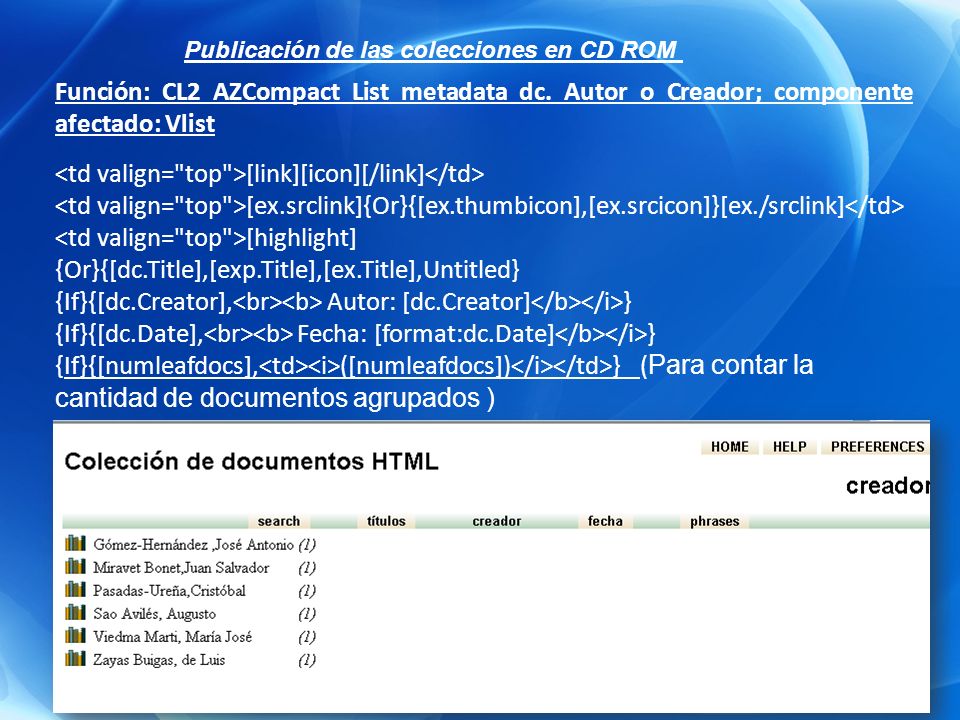Open bookshelf icon for Gómez-Hernández, José Antonio
960x720 pixels.
point(75,543)
